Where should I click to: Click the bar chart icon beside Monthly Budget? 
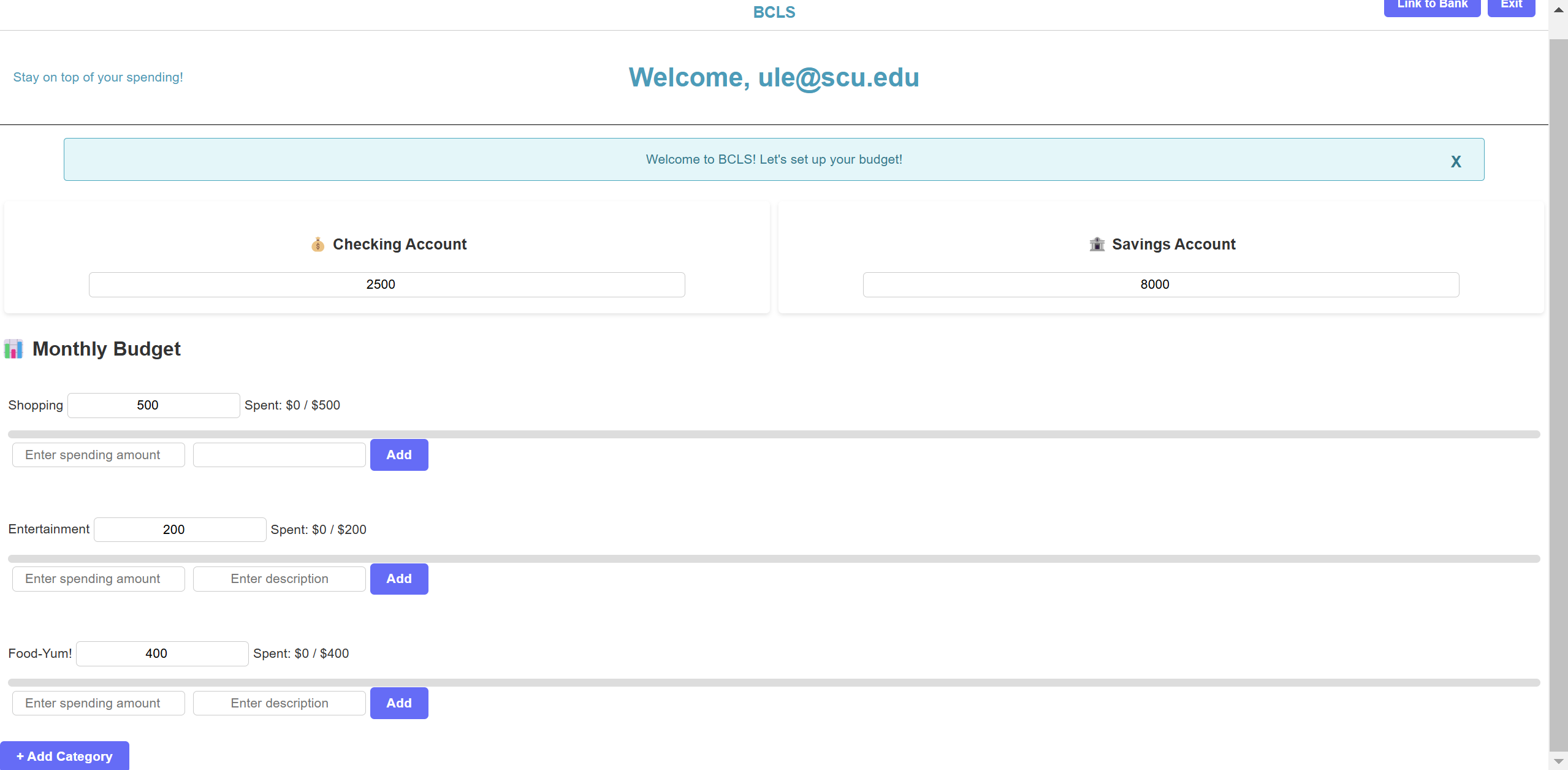(x=13, y=349)
